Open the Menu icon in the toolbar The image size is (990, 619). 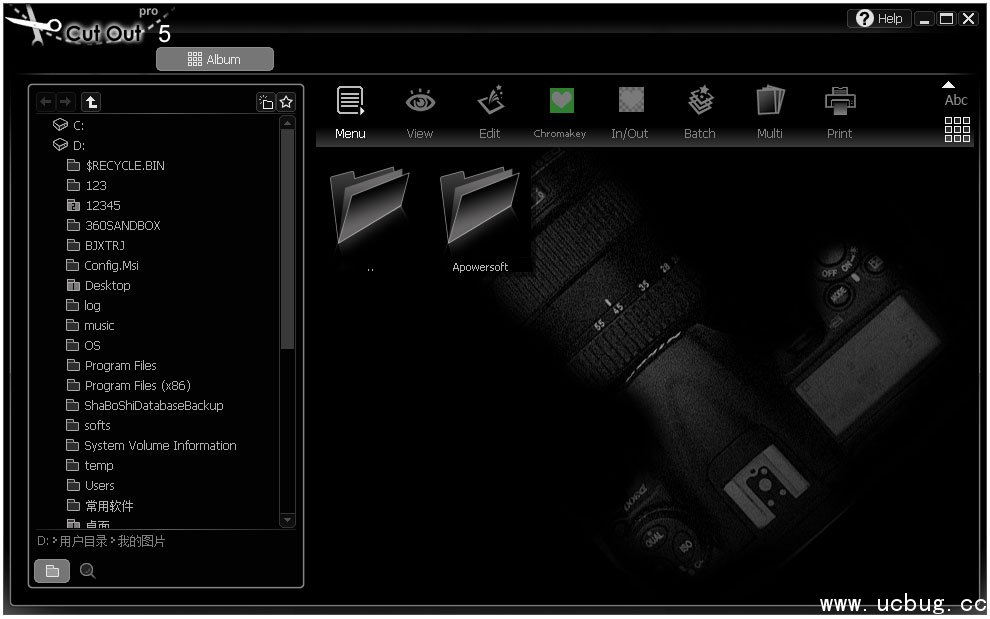350,102
